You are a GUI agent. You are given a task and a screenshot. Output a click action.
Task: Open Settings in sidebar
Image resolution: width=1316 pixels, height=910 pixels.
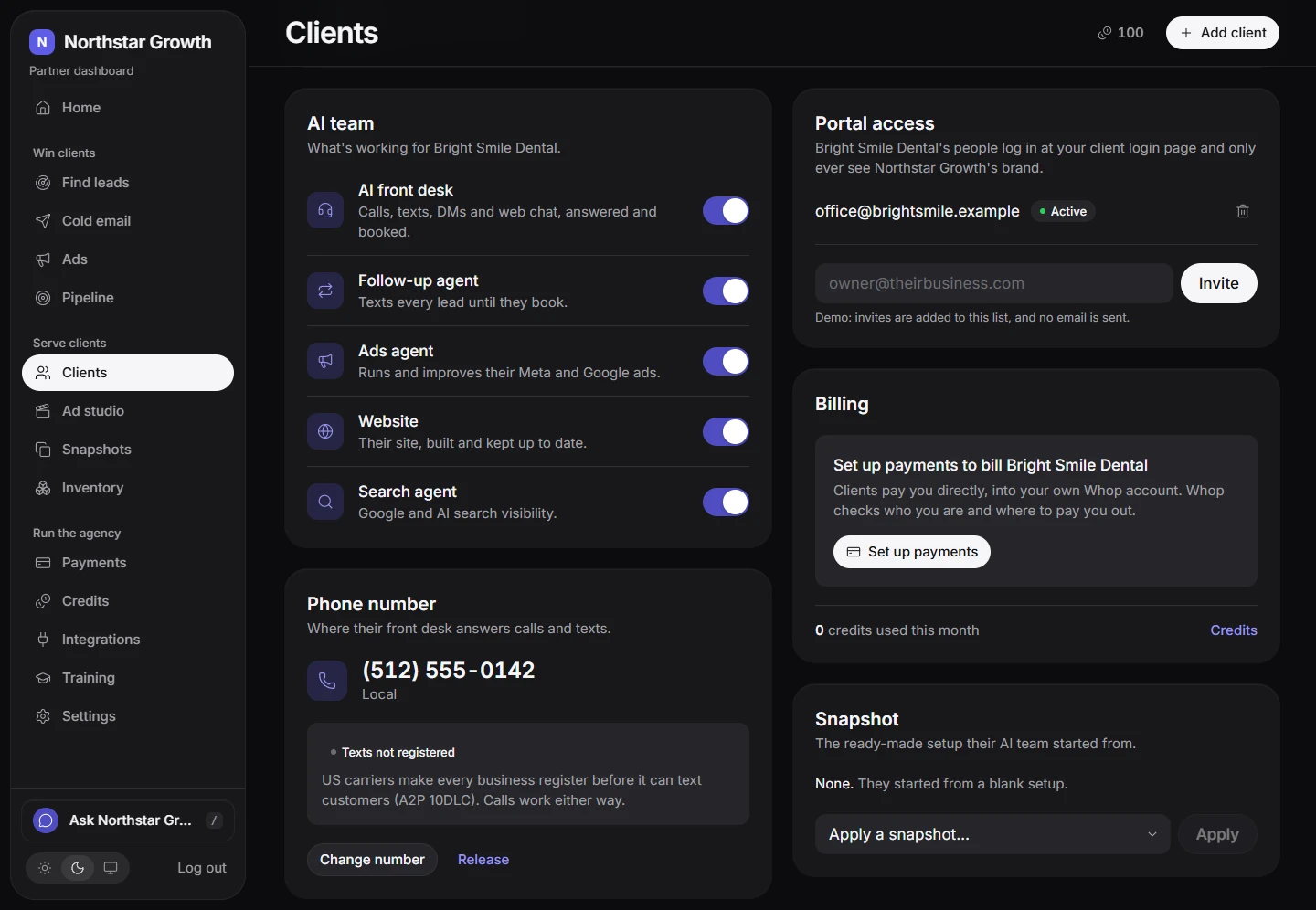coord(128,716)
